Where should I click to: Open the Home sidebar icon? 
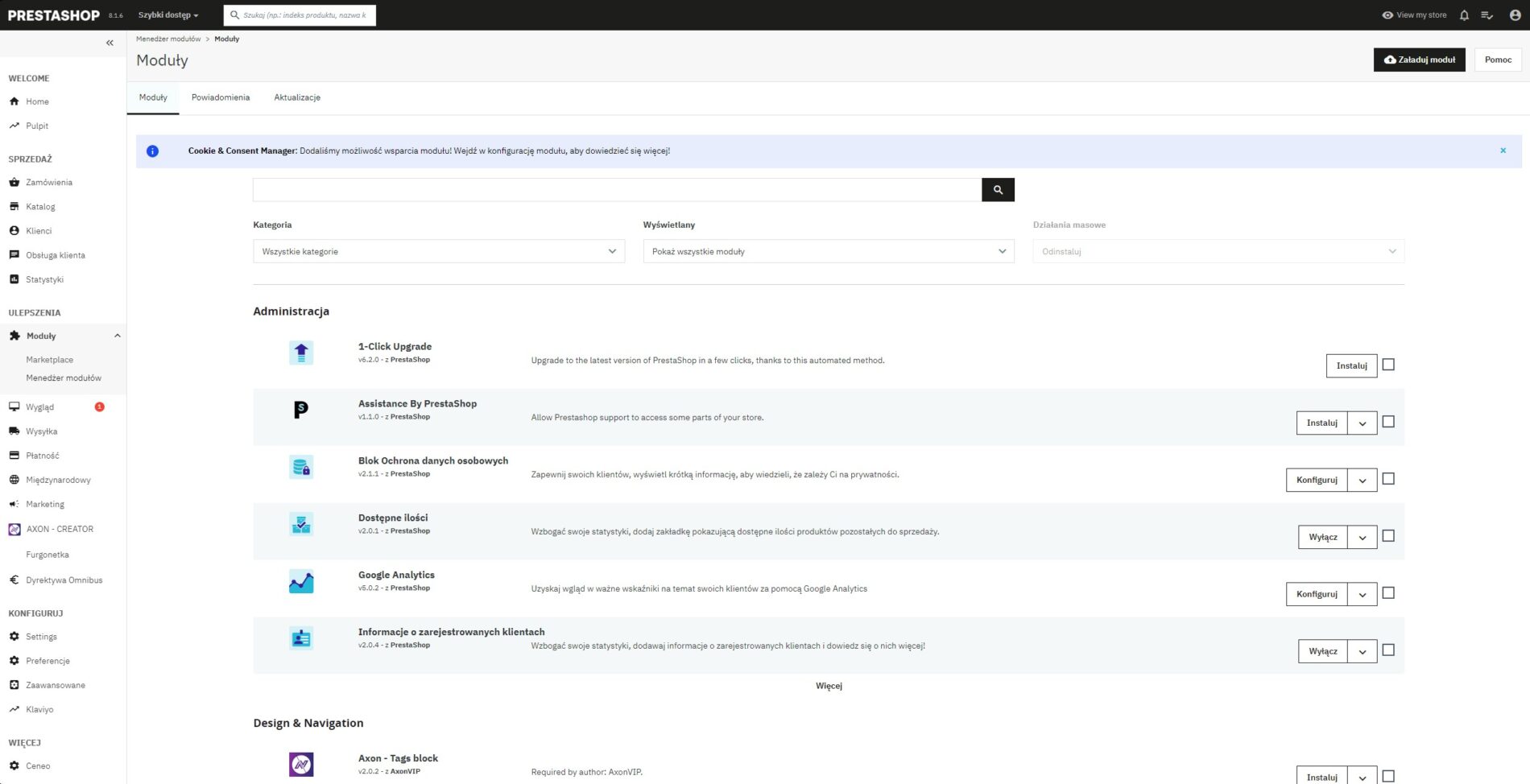click(x=14, y=101)
